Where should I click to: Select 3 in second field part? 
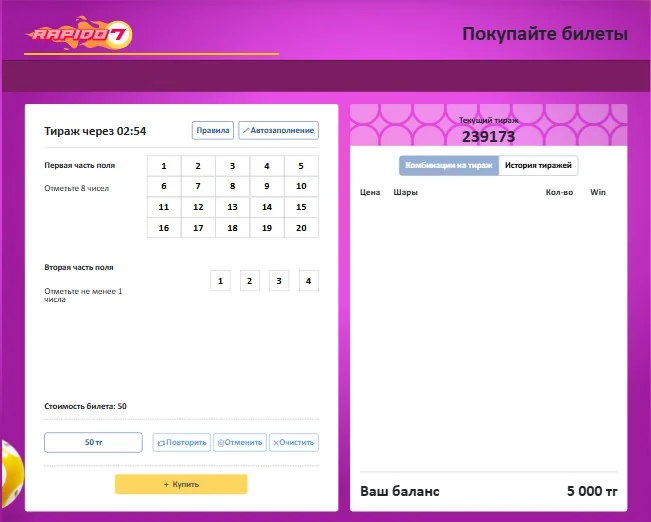(279, 281)
